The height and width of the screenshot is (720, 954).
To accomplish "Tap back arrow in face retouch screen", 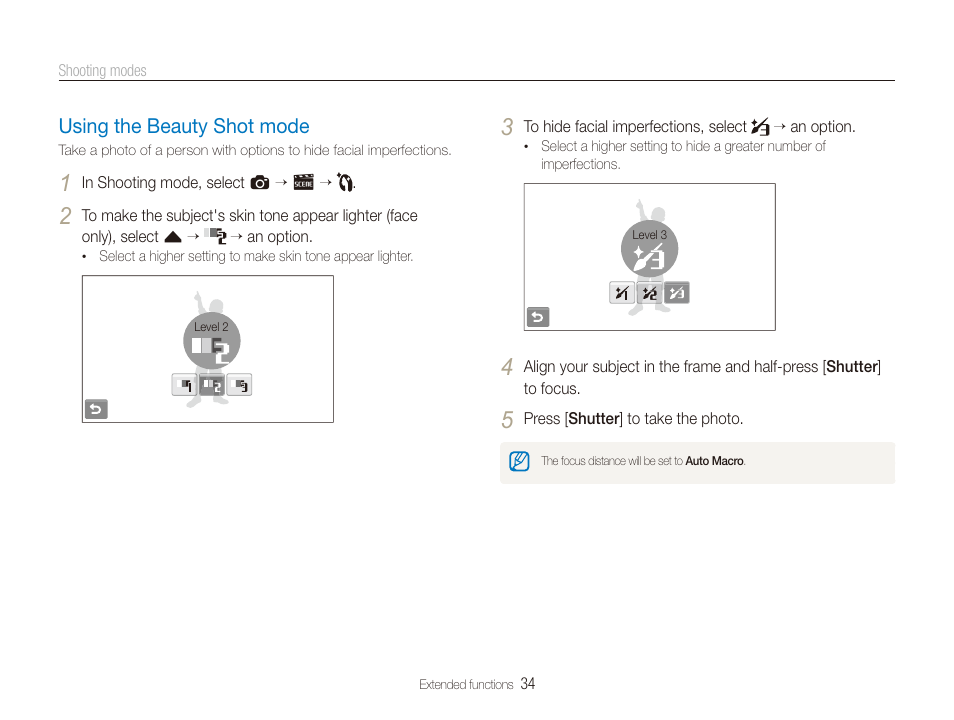I will click(x=538, y=317).
